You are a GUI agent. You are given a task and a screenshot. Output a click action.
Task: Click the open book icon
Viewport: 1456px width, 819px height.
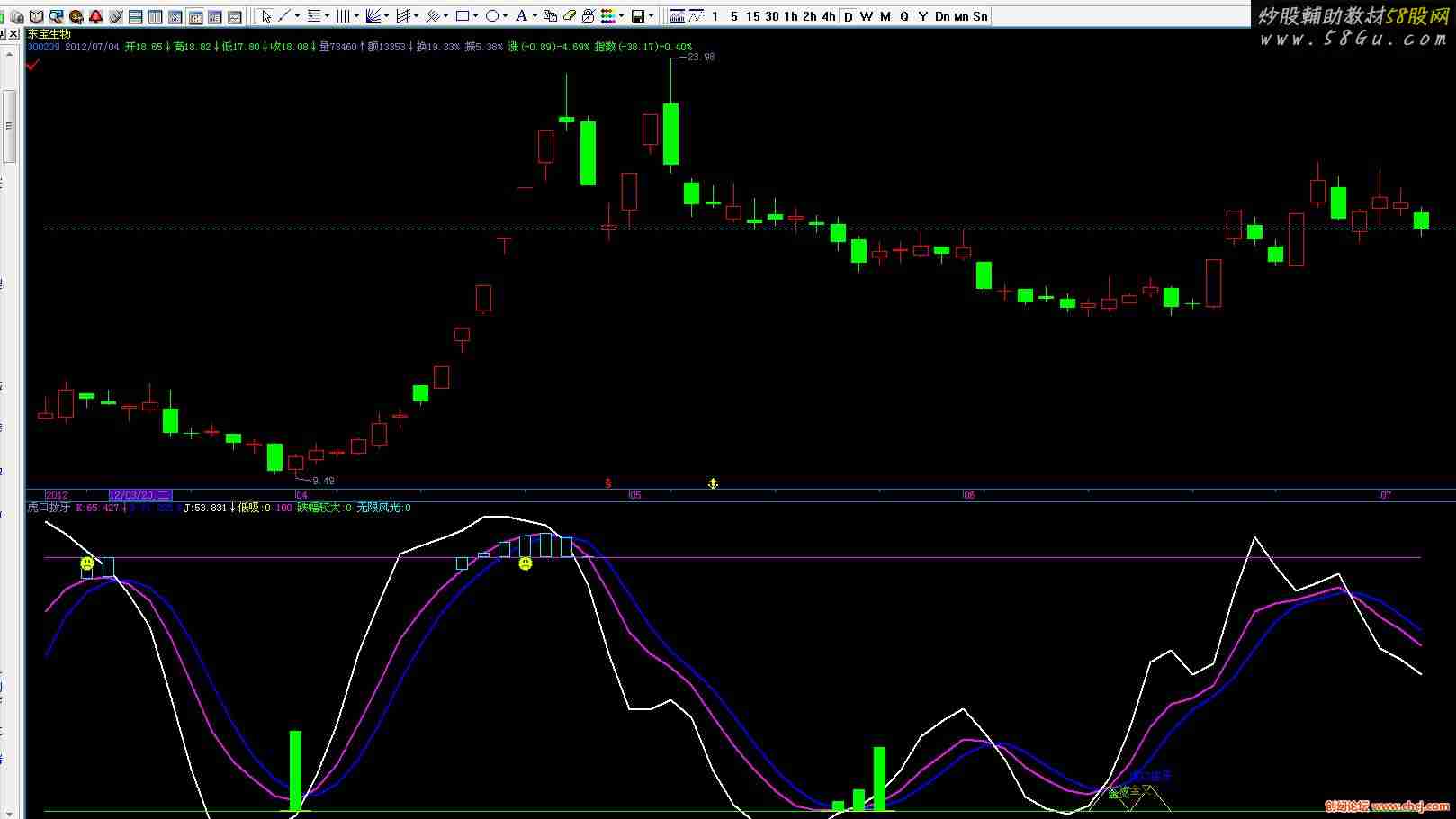click(37, 16)
